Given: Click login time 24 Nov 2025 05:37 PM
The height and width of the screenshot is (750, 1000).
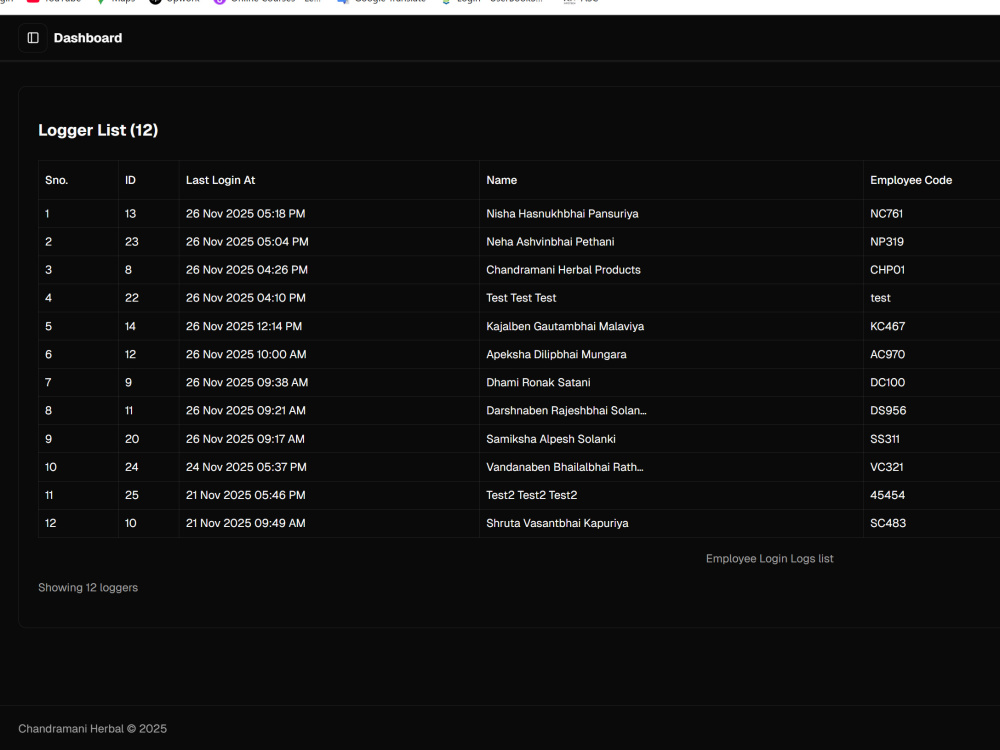Looking at the screenshot, I should pos(246,467).
